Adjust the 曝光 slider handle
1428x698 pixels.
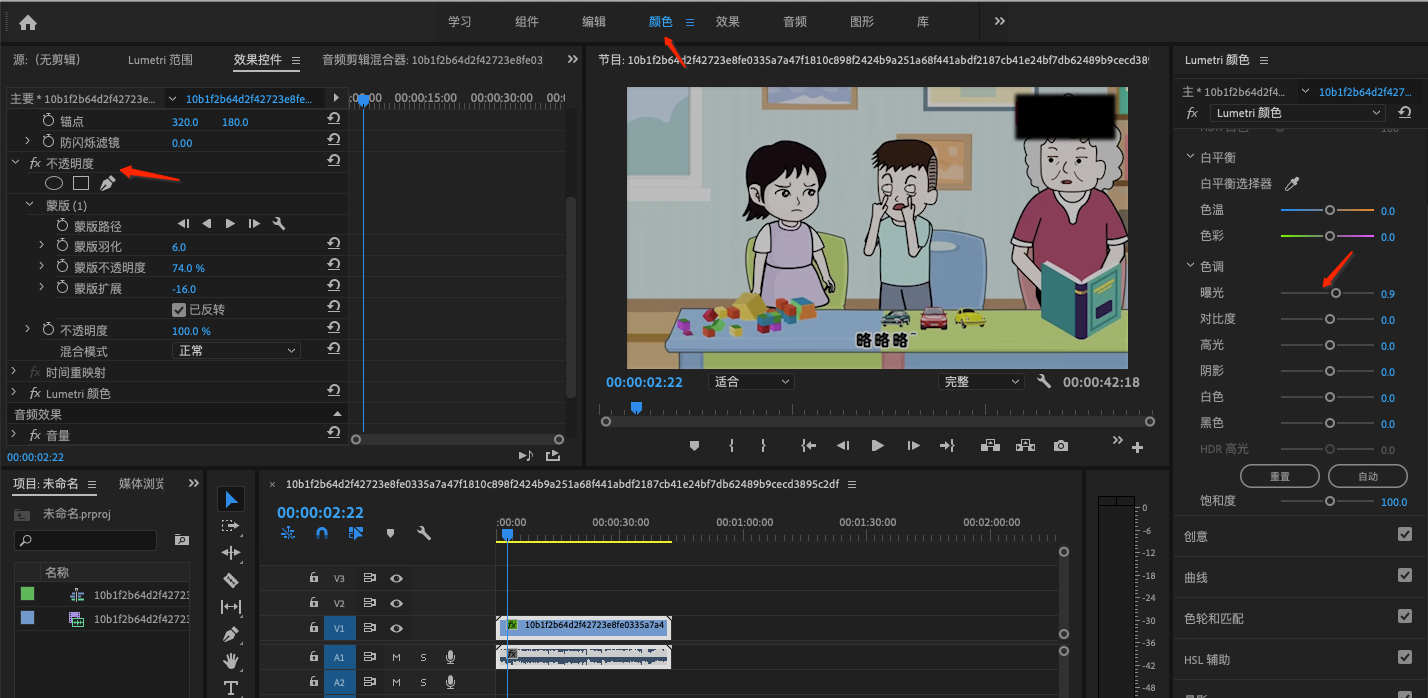(x=1336, y=293)
